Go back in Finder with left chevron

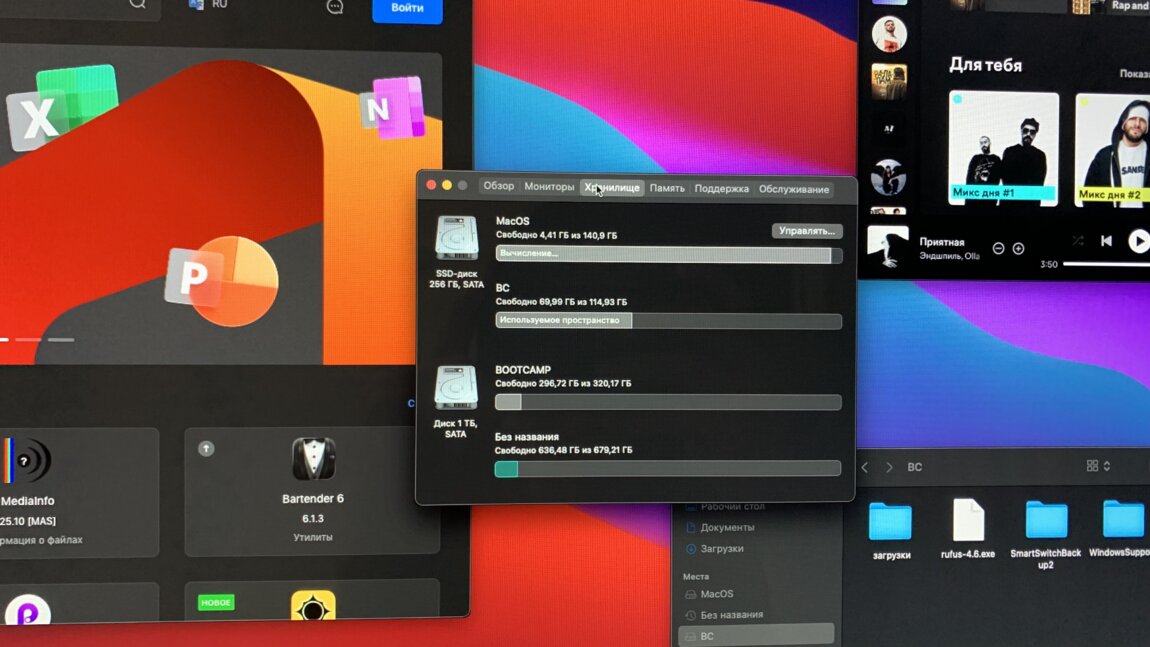click(865, 467)
